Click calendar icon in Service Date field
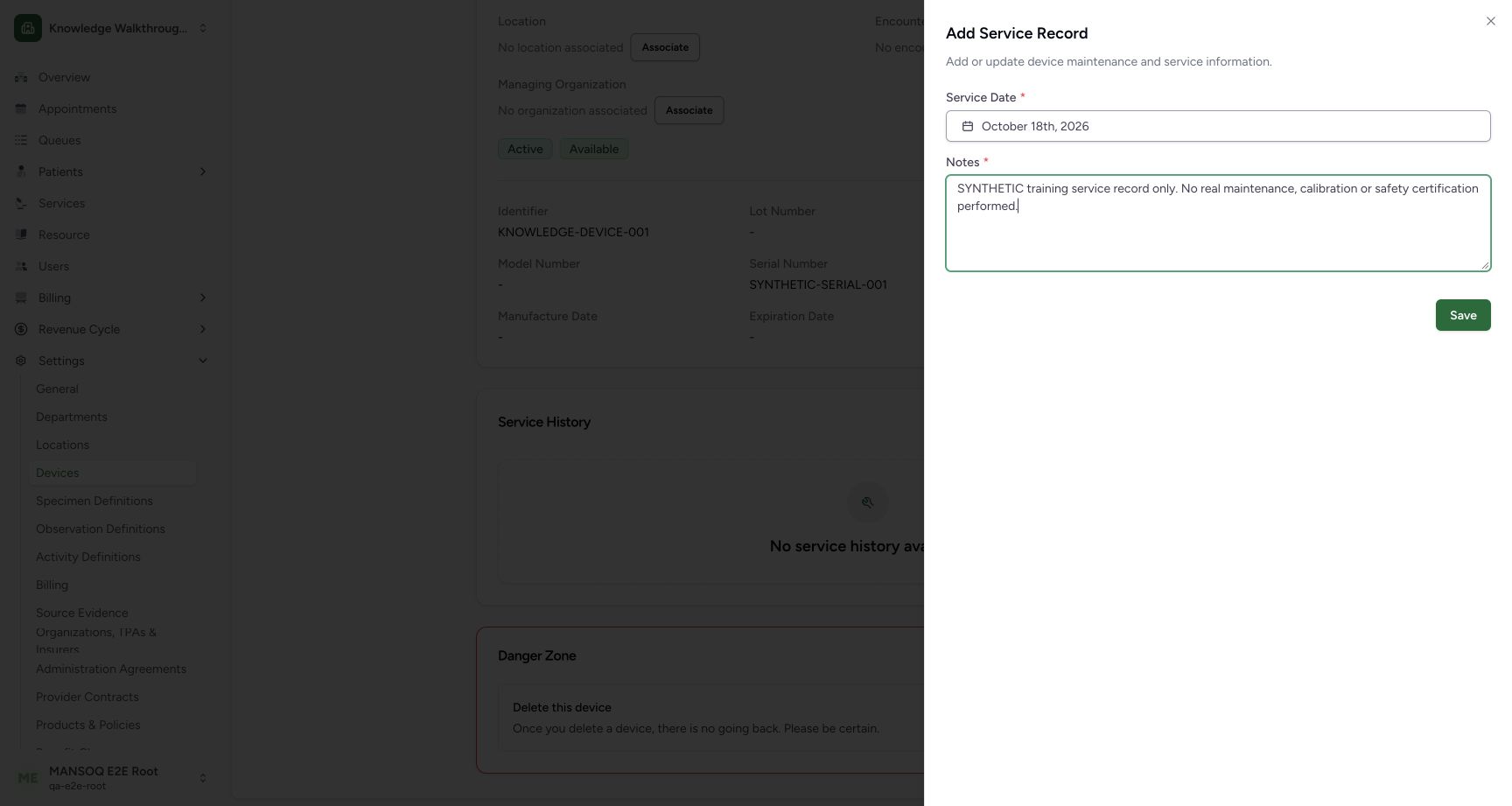This screenshot has width=1512, height=806. pyautogui.click(x=968, y=126)
